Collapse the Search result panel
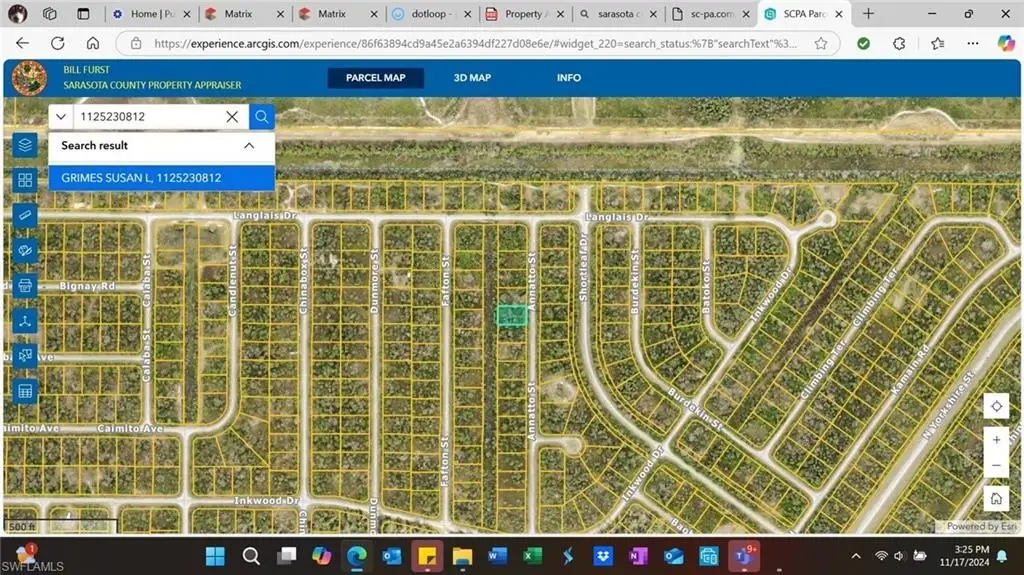Viewport: 1024px width, 575px height. pos(249,146)
